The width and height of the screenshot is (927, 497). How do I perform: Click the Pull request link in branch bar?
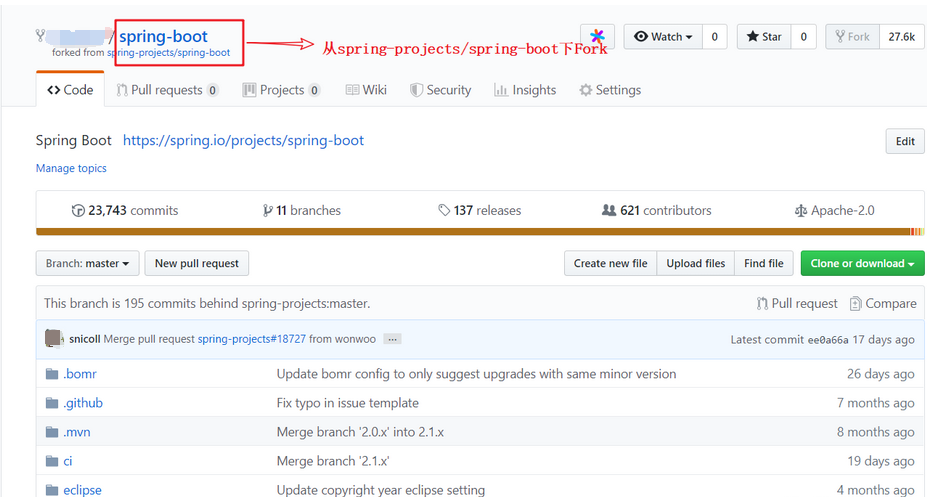pyautogui.click(x=797, y=304)
